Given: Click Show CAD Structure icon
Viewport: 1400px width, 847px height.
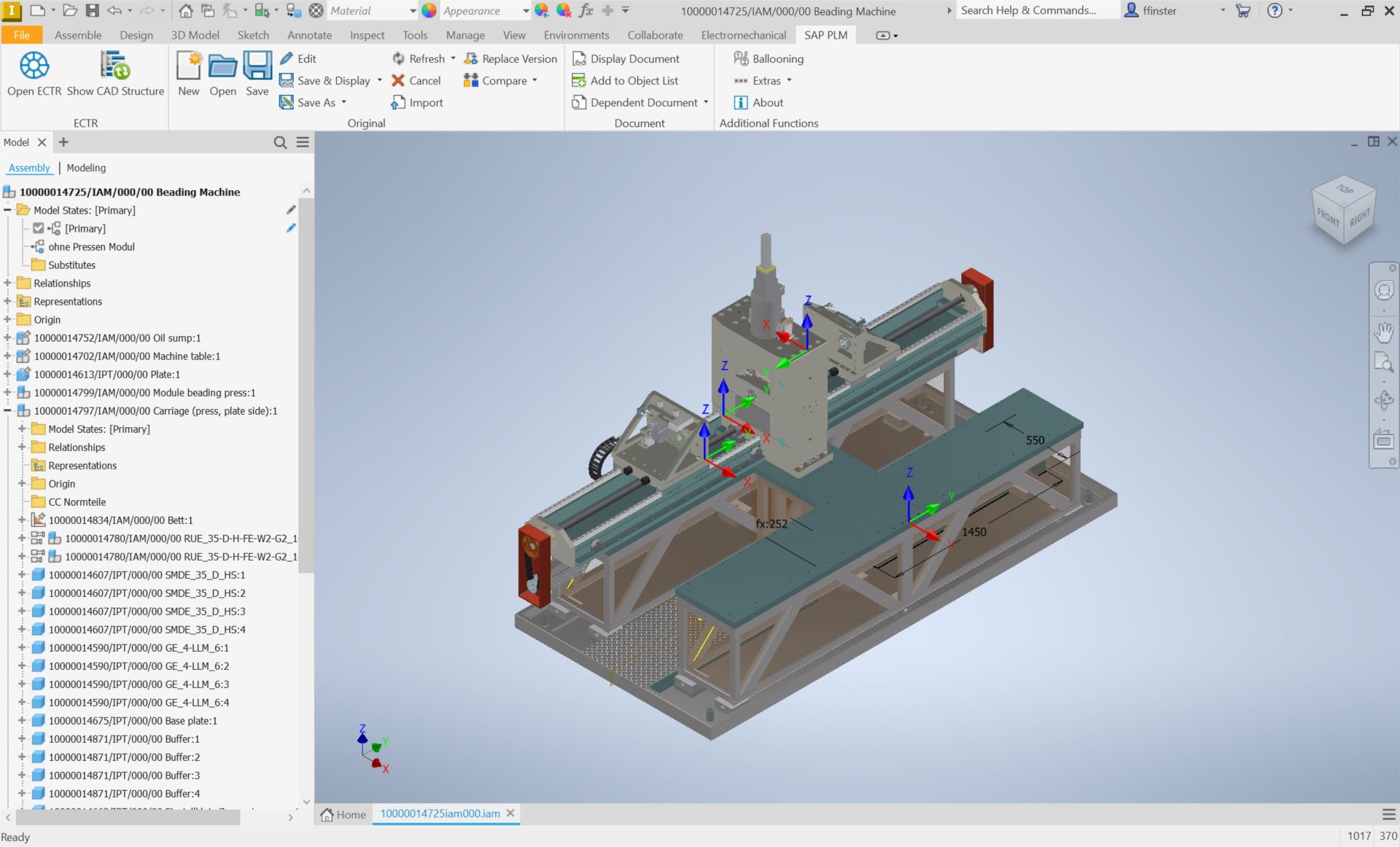Looking at the screenshot, I should (x=114, y=66).
